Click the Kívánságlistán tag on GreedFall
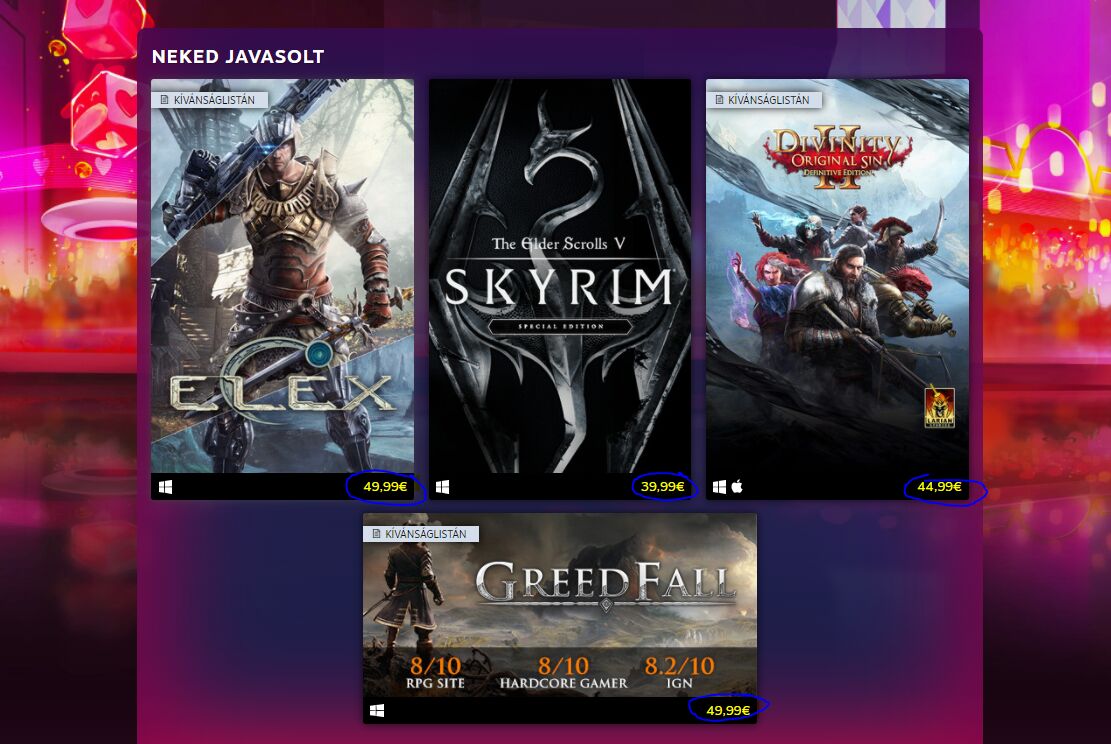The width and height of the screenshot is (1111, 744). (x=421, y=534)
